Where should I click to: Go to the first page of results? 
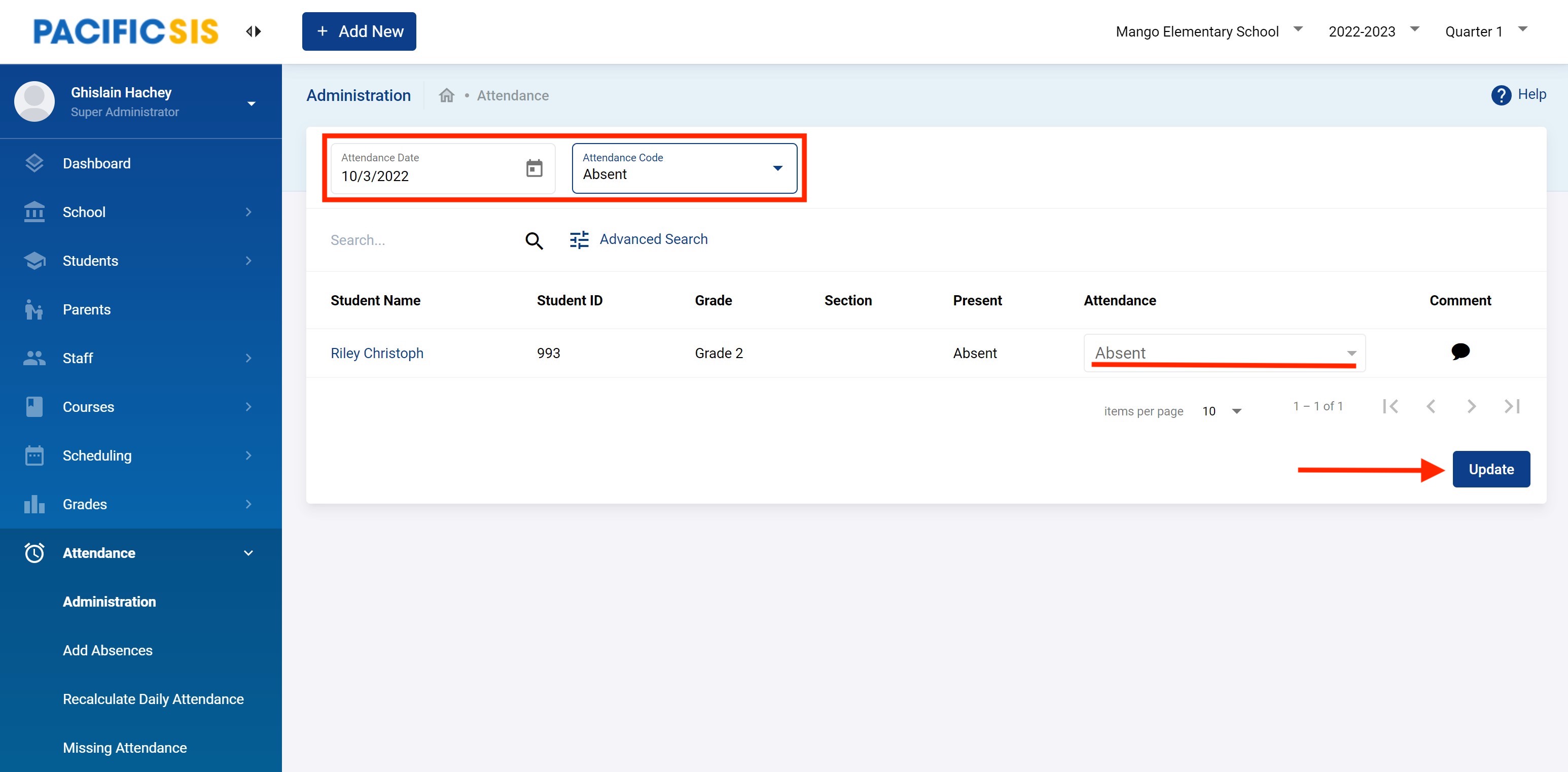click(x=1391, y=406)
